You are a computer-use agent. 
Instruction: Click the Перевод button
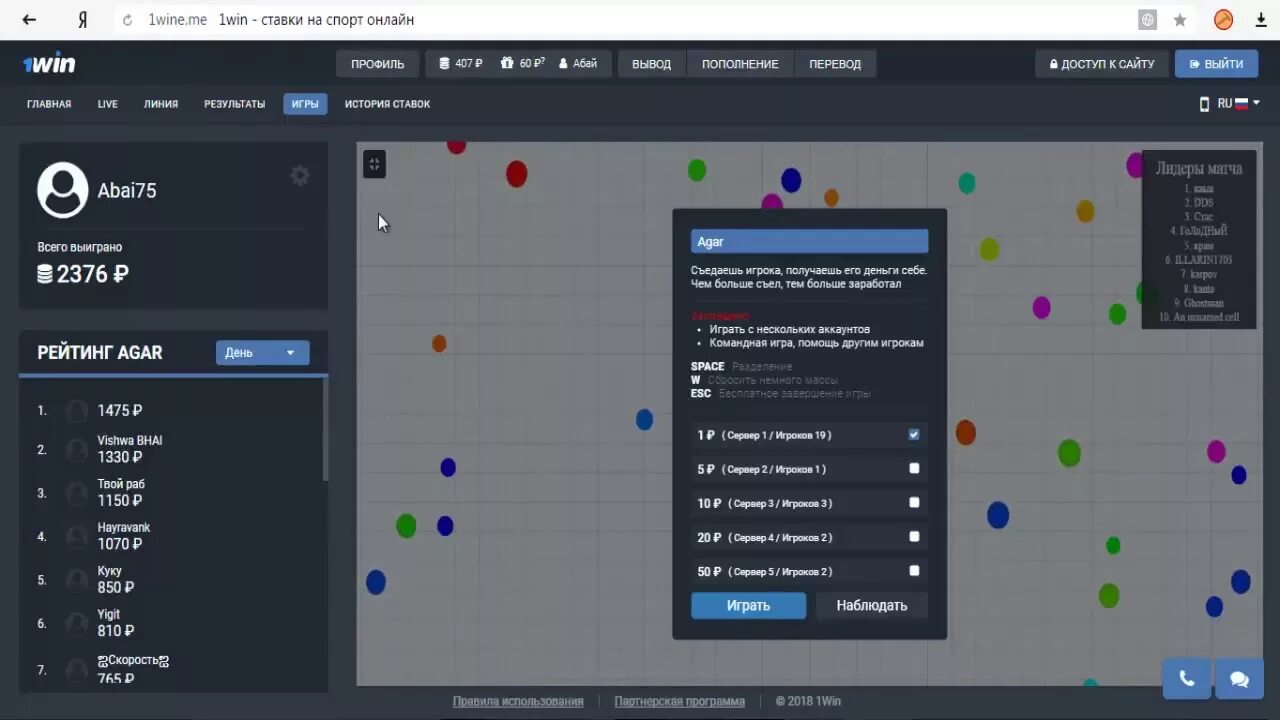tap(835, 64)
